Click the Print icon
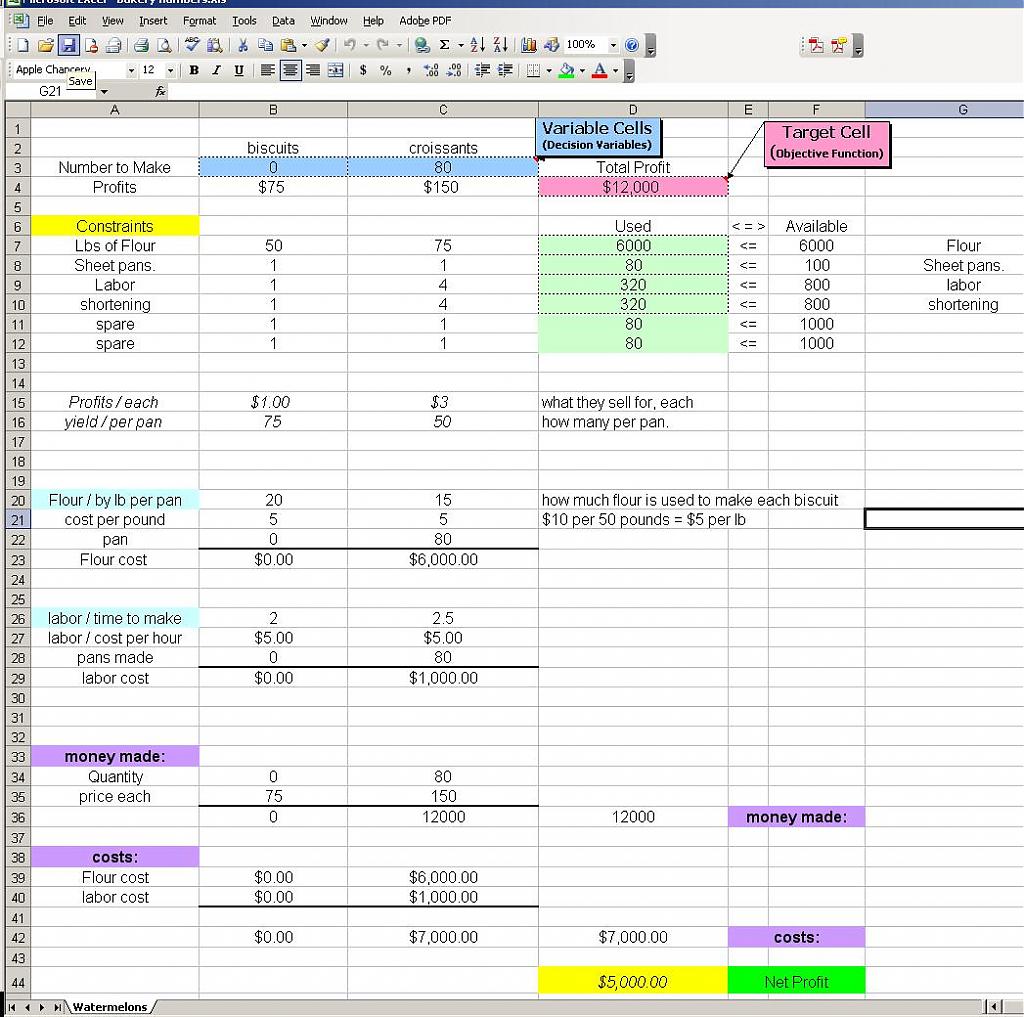The width and height of the screenshot is (1024, 1017). point(140,45)
